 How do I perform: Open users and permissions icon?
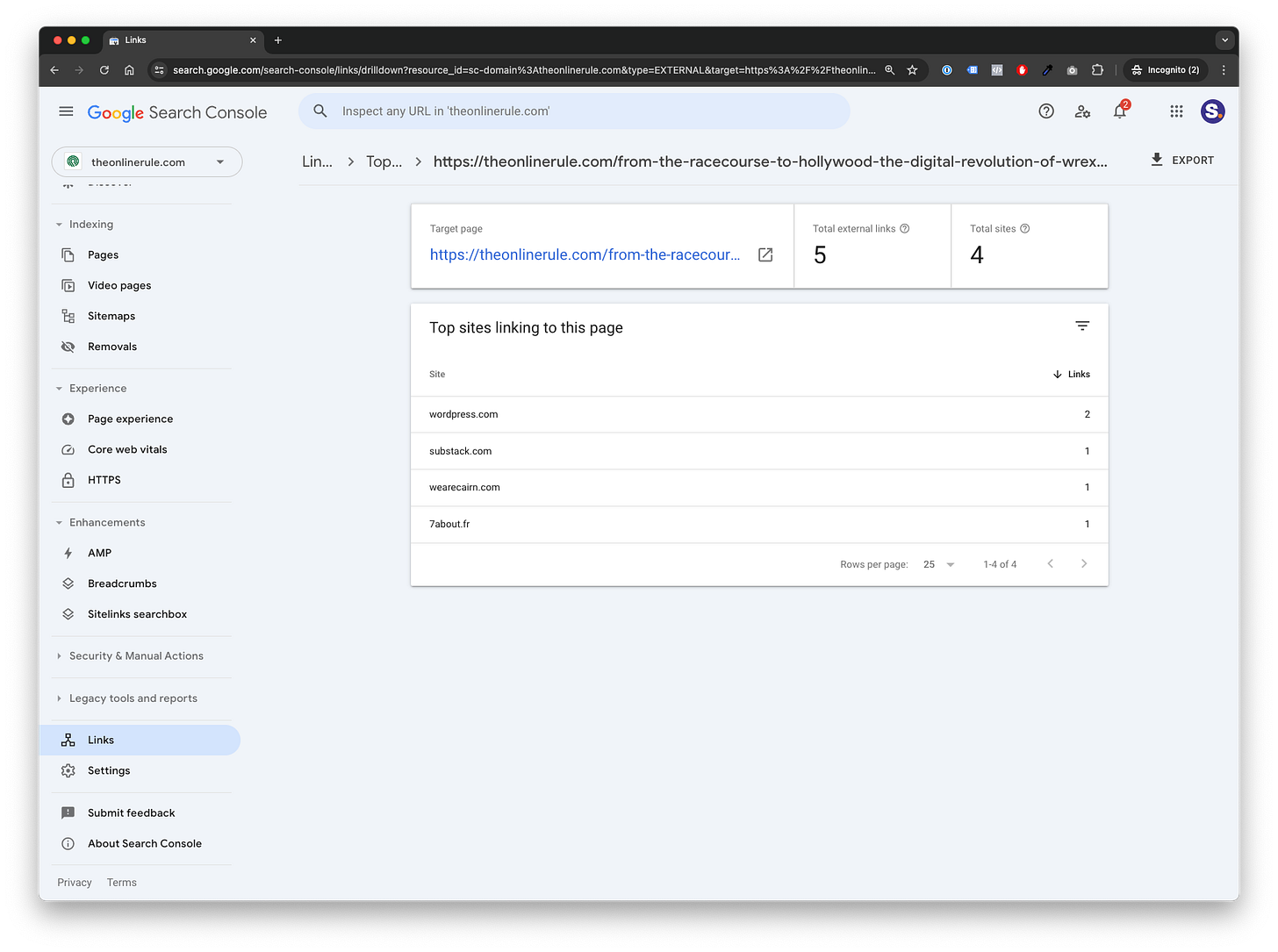1082,111
